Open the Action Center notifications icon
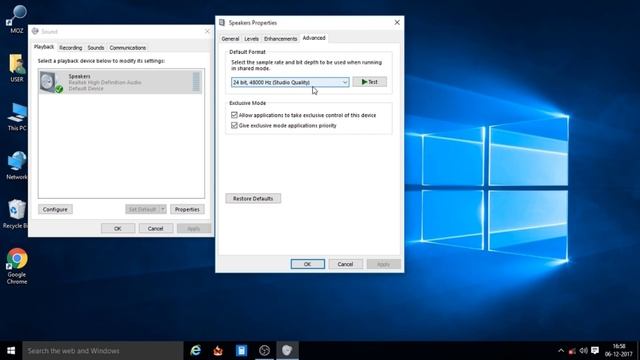 click(x=595, y=351)
